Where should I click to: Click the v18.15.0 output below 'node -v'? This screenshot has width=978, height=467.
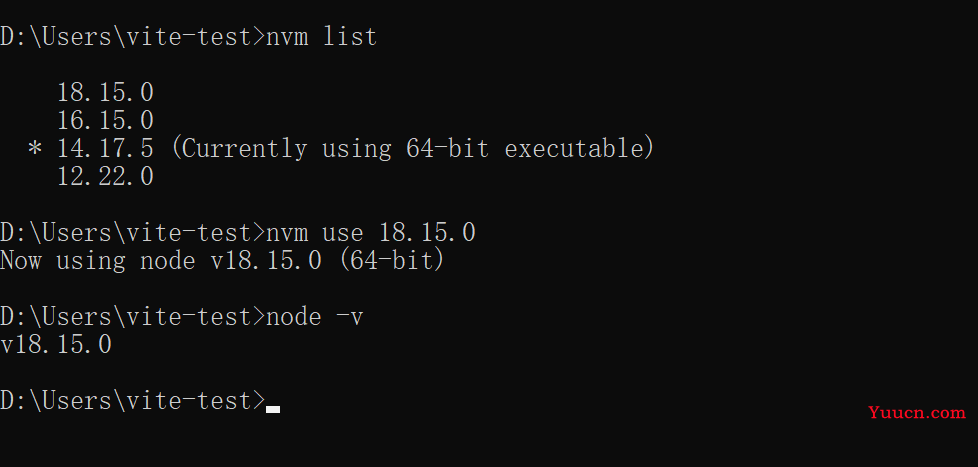[x=56, y=345]
